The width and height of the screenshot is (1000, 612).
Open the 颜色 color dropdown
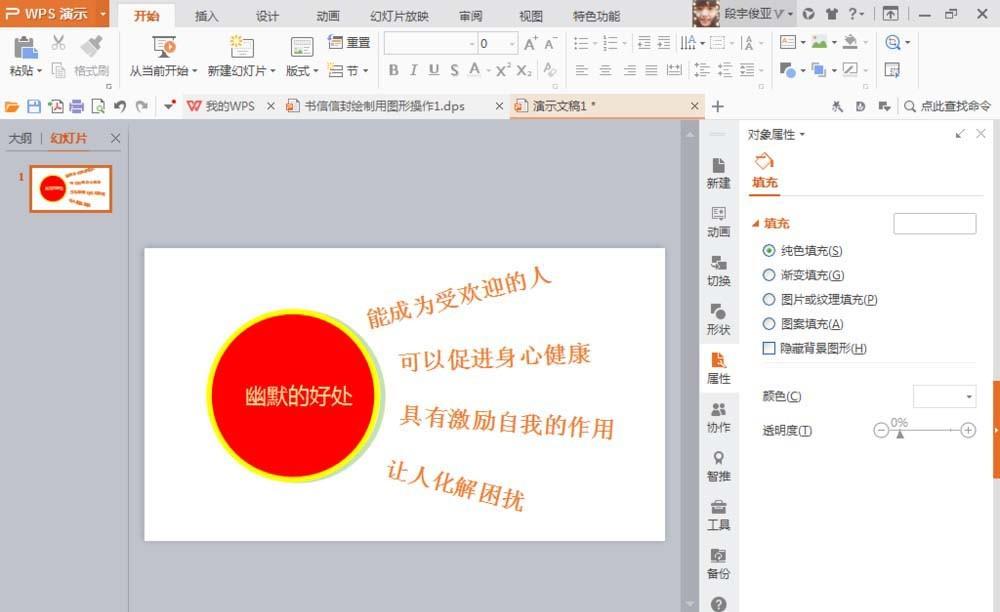coord(944,396)
